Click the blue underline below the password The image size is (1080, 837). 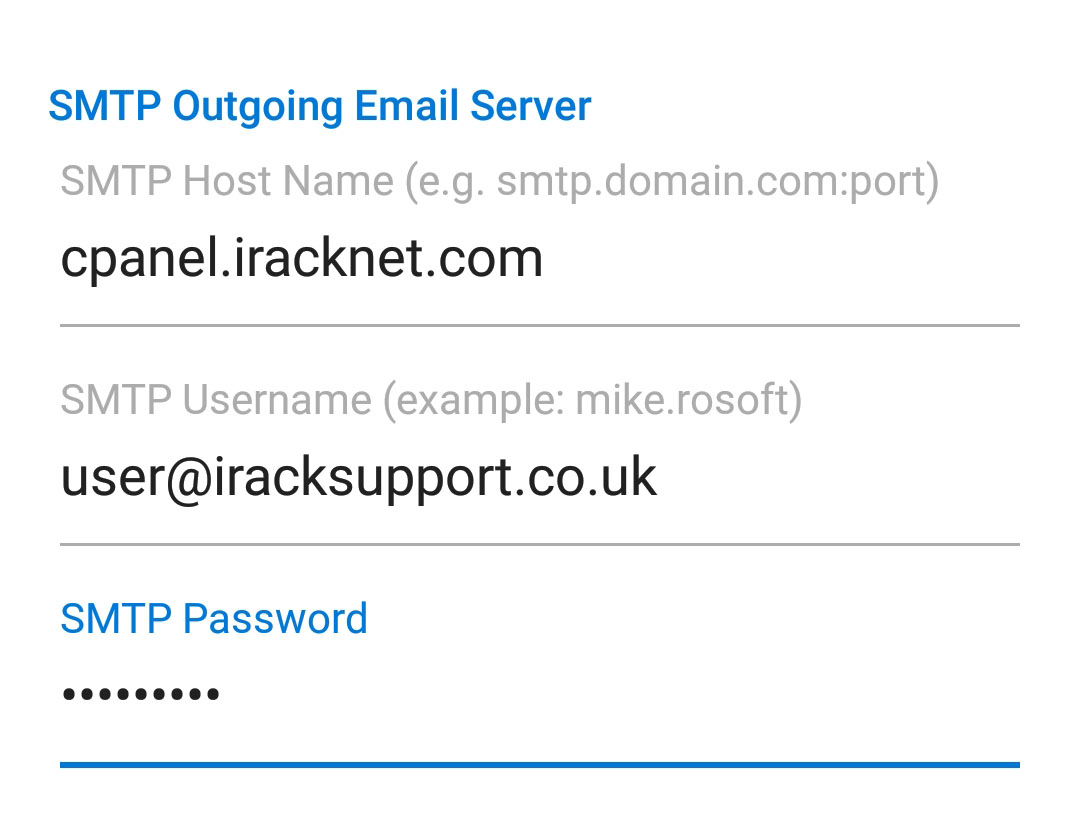click(x=540, y=765)
